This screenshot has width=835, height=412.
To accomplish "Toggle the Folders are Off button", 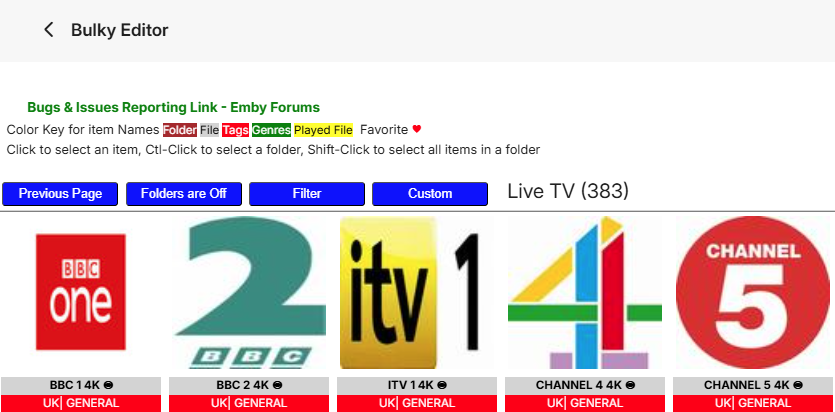I will (184, 194).
